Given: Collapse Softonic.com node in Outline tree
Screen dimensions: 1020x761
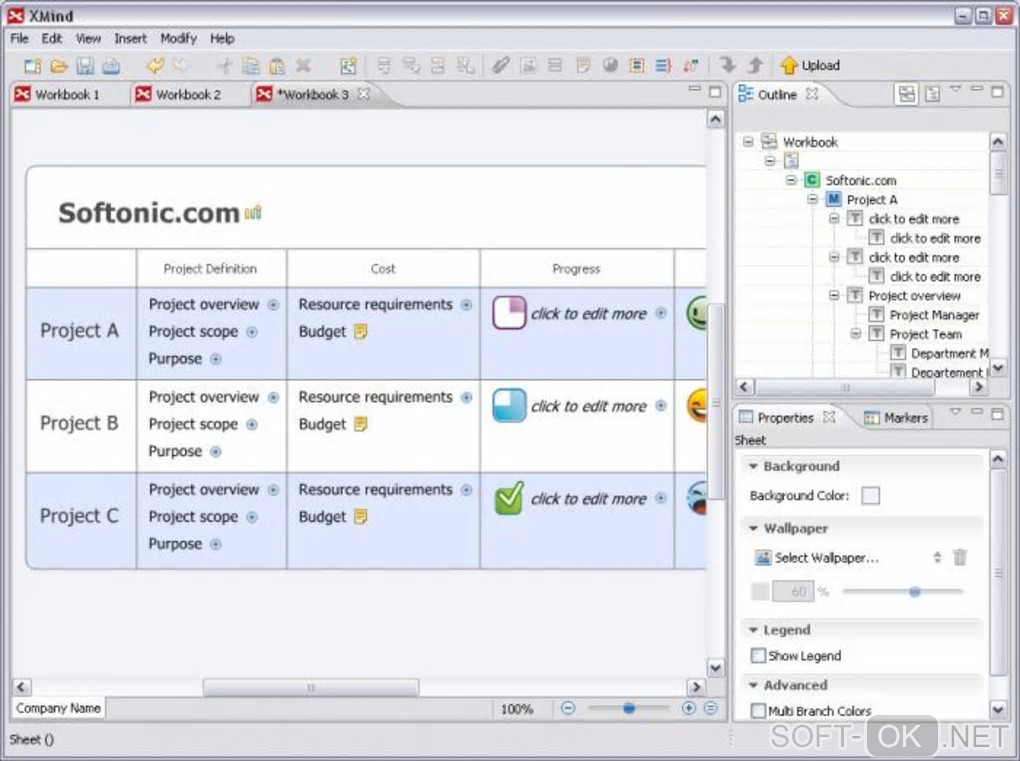Looking at the screenshot, I should coord(791,180).
